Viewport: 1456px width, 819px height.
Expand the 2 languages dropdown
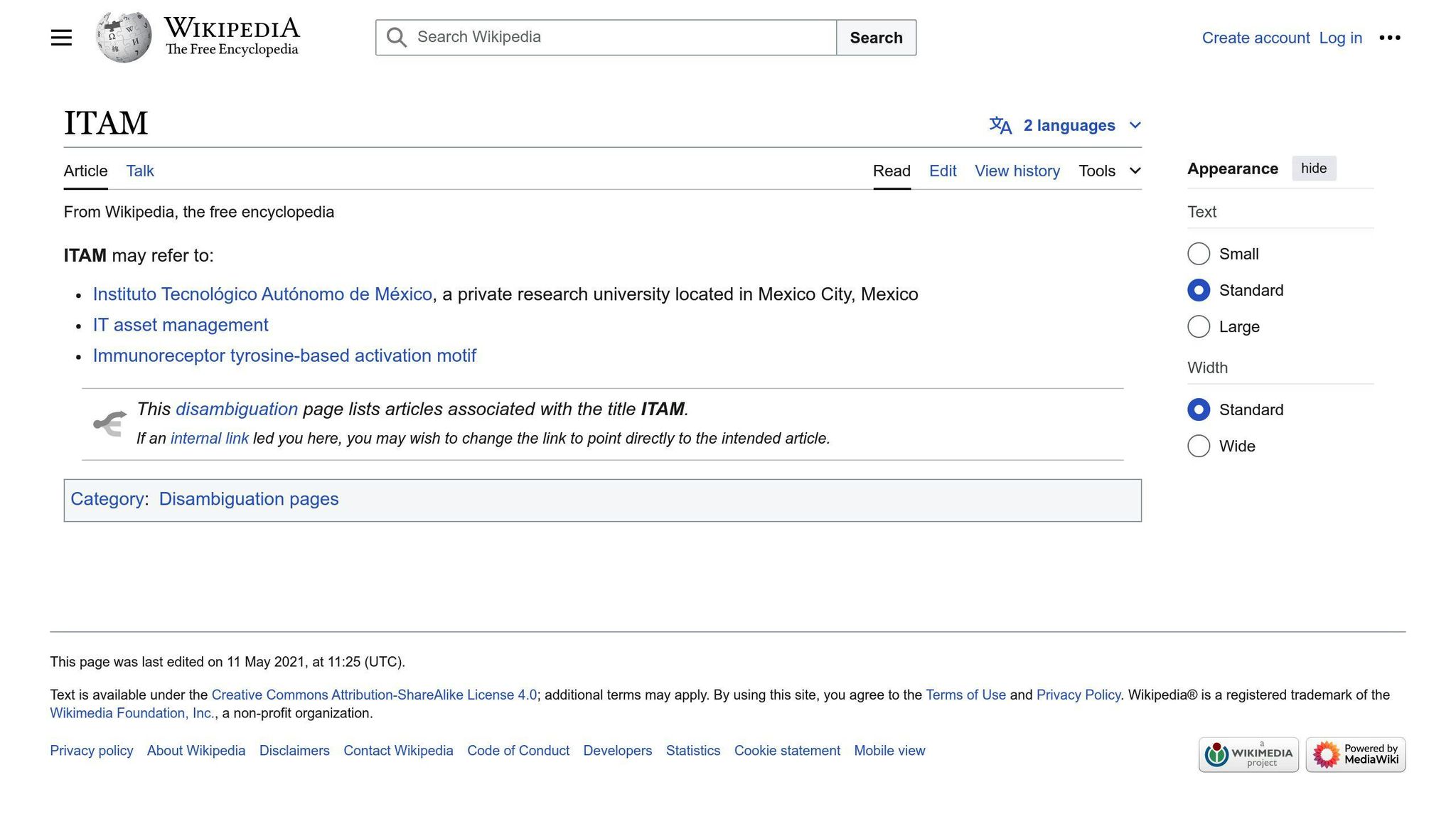point(1065,126)
